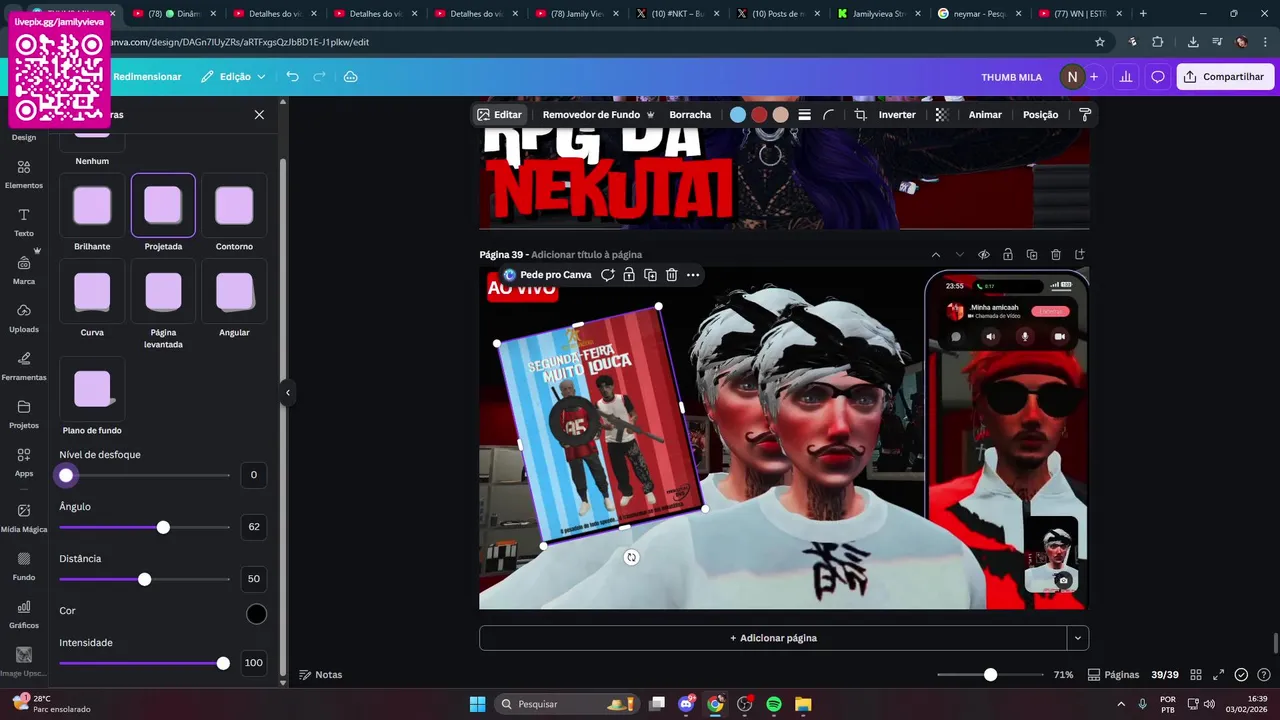Open the Marca sidebar tab
This screenshot has width=1280, height=720.
coord(24,270)
